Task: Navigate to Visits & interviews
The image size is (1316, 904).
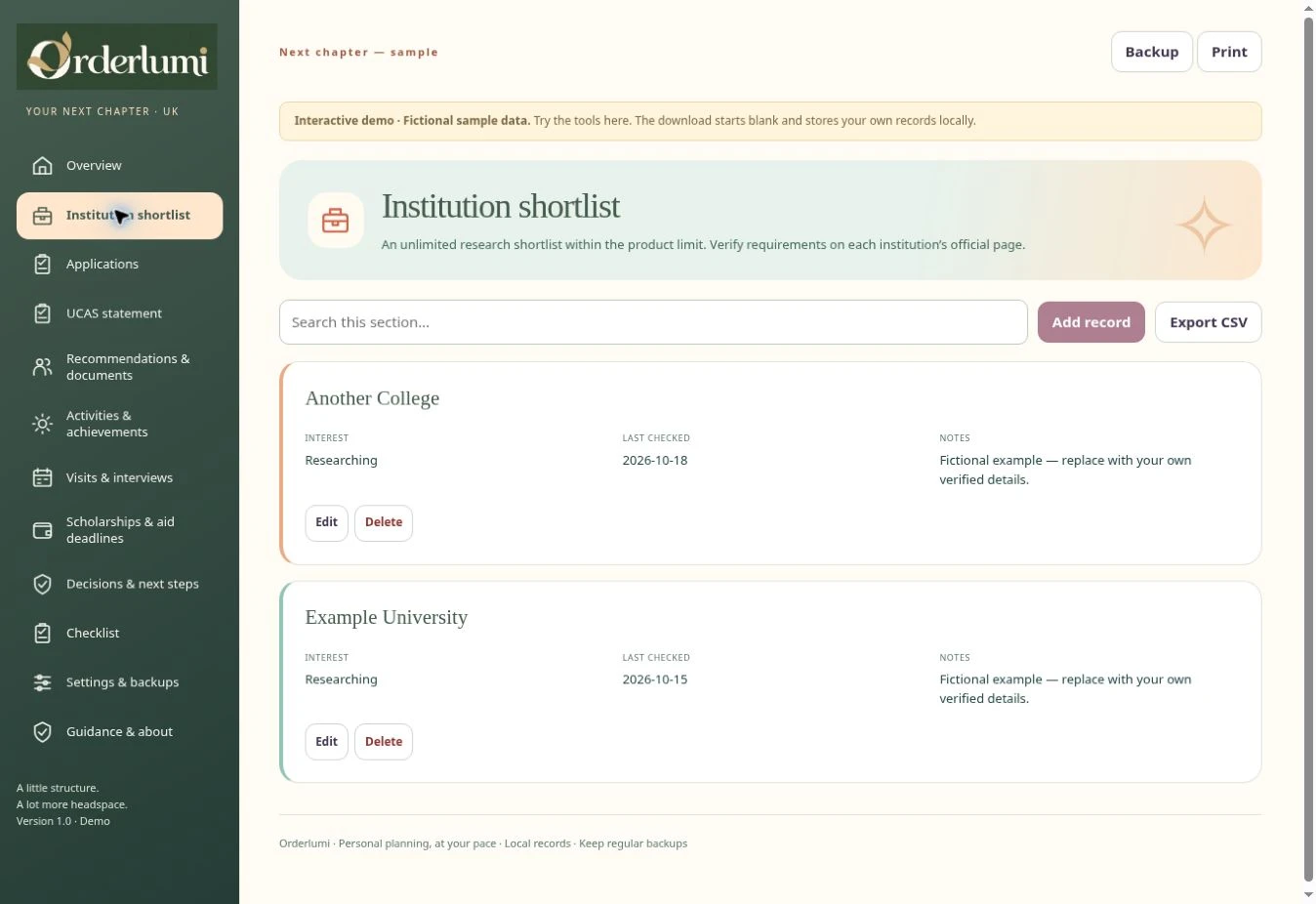Action: tap(119, 477)
